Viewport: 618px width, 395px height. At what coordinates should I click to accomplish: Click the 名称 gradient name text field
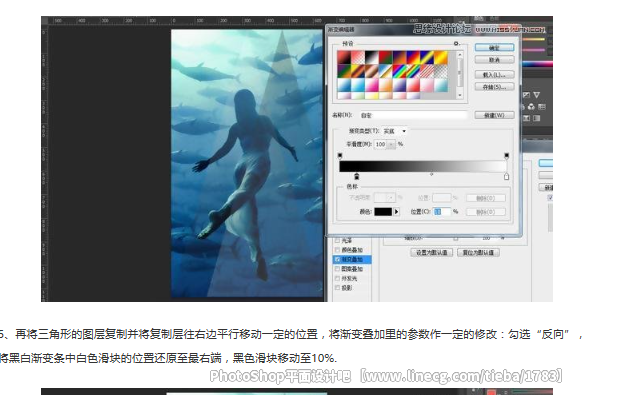[x=413, y=115]
